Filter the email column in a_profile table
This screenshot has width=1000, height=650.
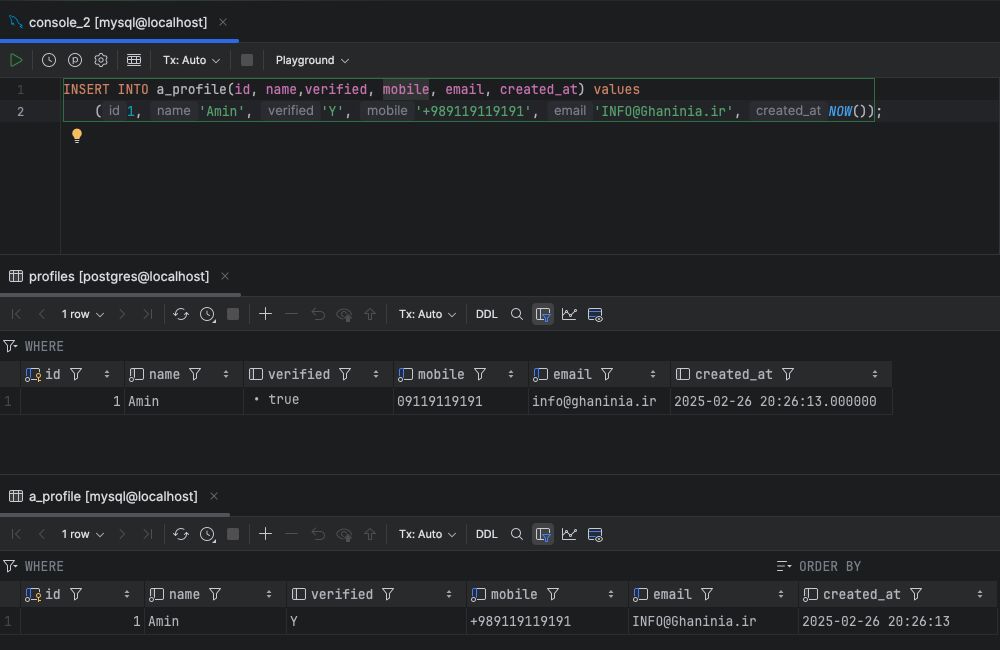tap(707, 595)
